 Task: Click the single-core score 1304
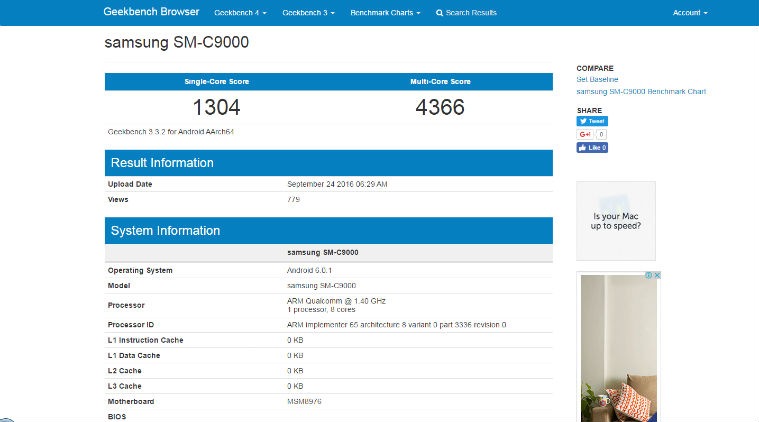[216, 107]
